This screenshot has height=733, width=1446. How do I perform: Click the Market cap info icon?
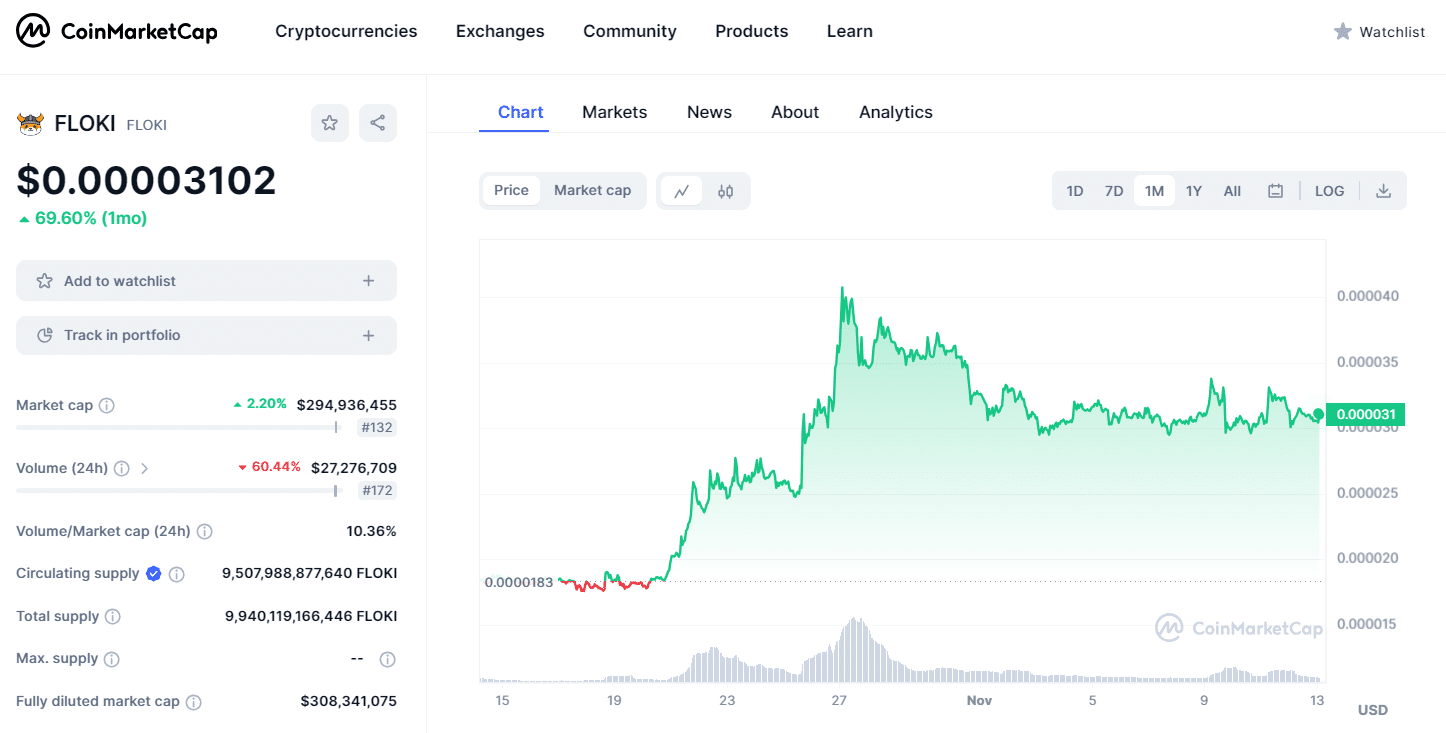pyautogui.click(x=107, y=406)
